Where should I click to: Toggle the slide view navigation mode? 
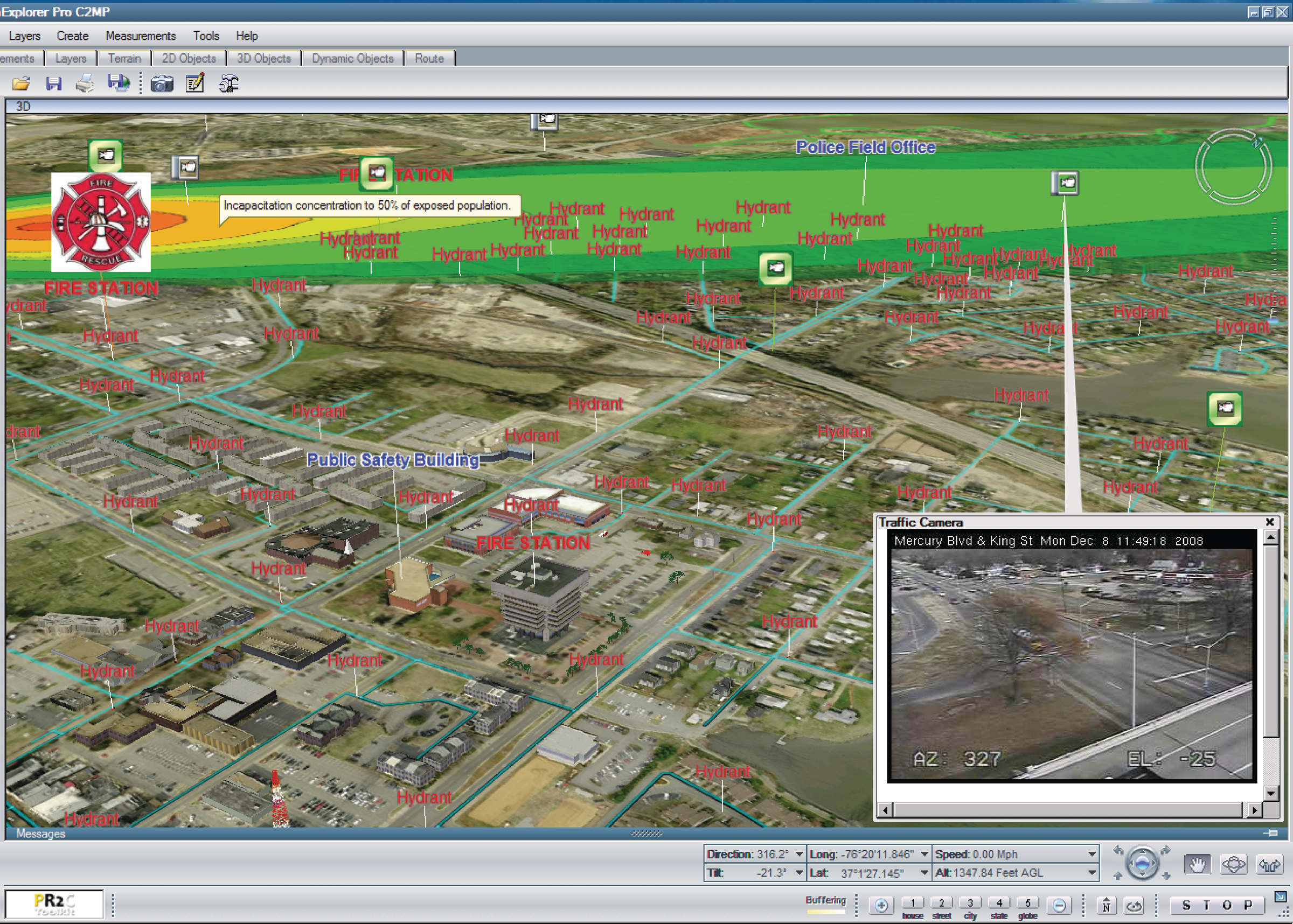(1233, 865)
